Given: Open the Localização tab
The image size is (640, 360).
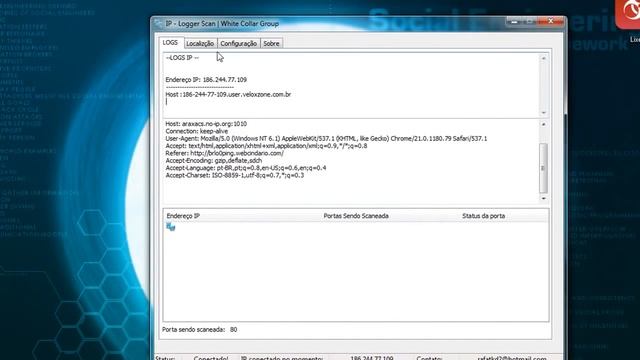Looking at the screenshot, I should 200,44.
